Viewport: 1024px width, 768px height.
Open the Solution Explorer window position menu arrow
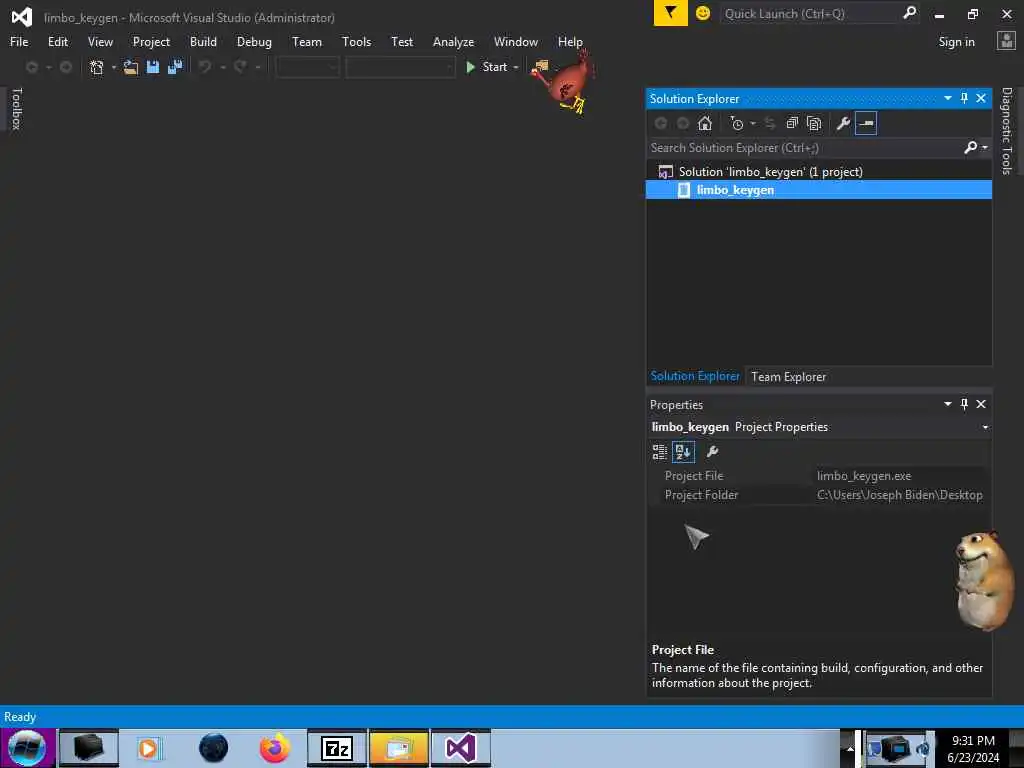pos(948,98)
